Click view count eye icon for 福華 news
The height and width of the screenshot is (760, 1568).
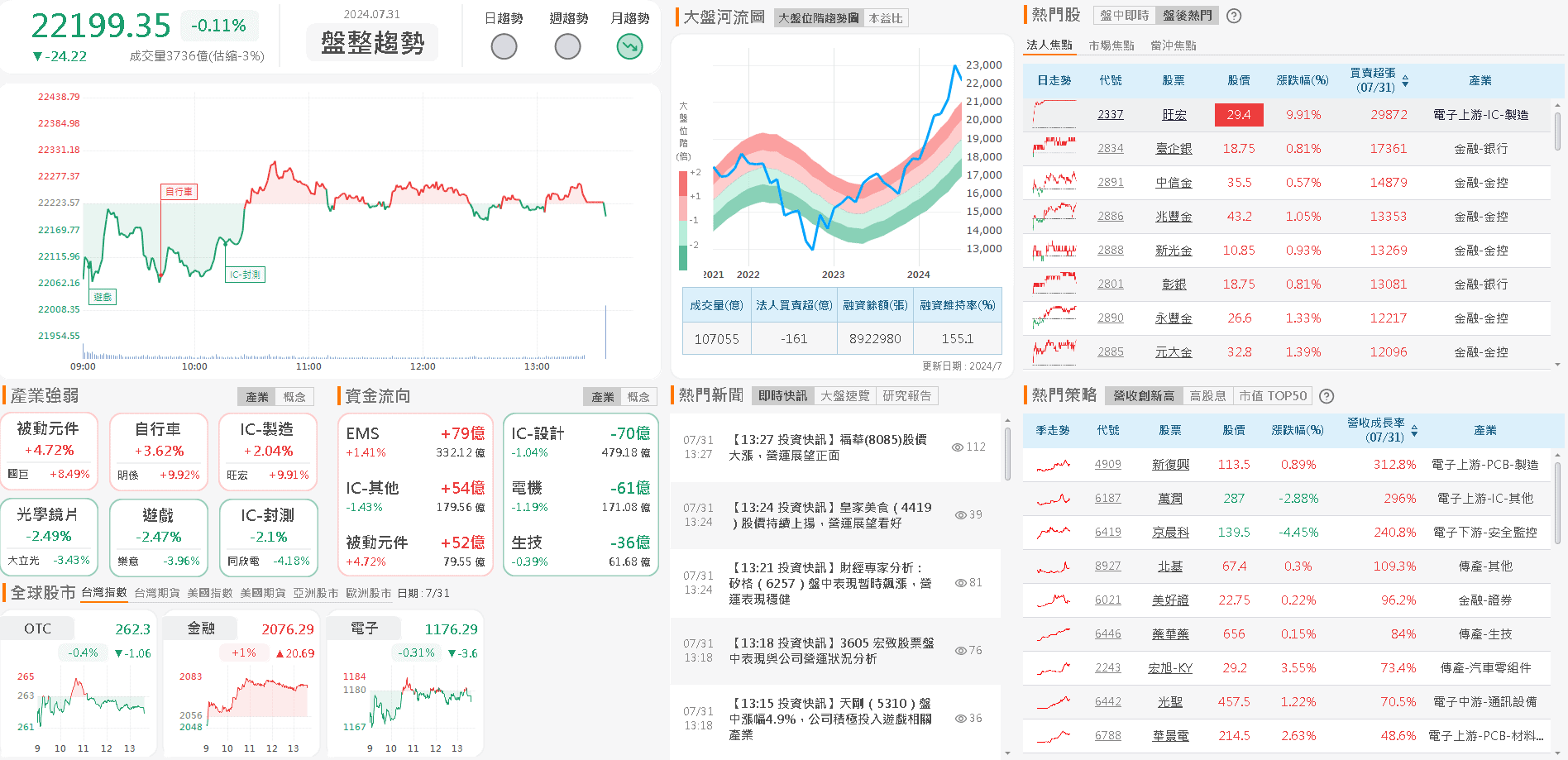coord(958,447)
